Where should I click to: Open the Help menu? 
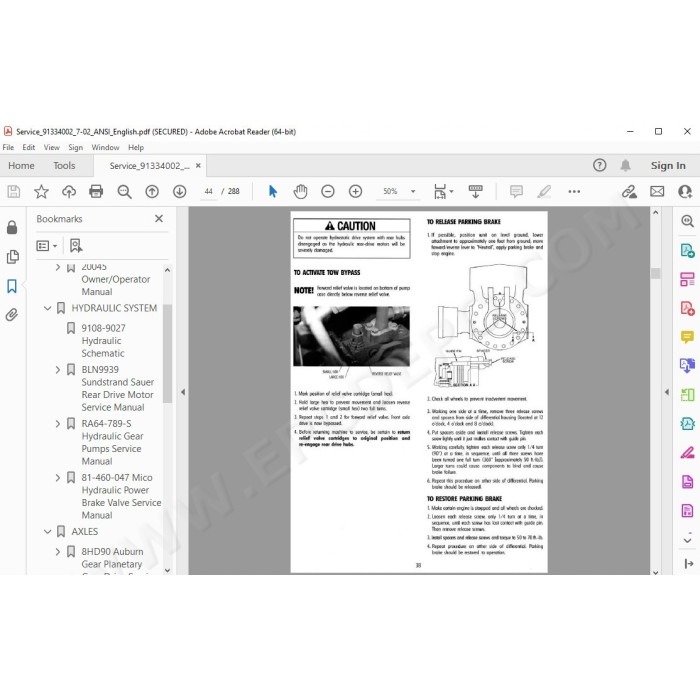pos(136,147)
